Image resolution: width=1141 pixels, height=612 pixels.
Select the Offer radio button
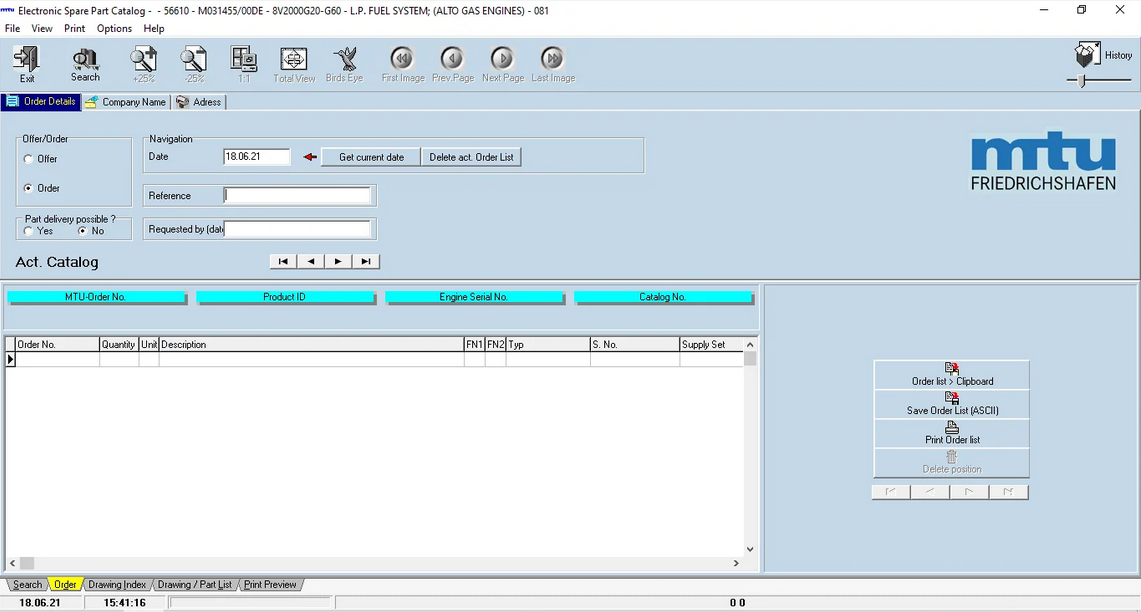point(29,159)
